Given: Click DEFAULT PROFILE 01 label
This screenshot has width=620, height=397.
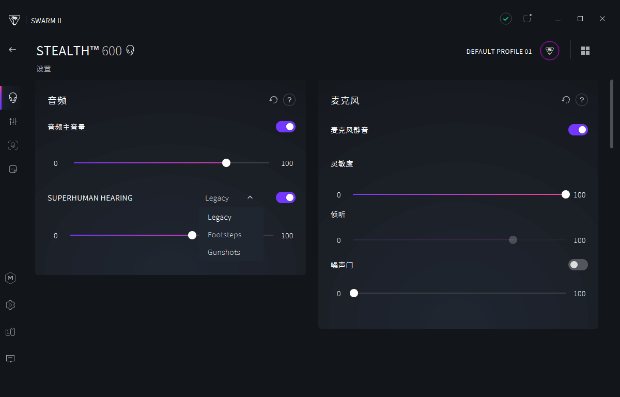Looking at the screenshot, I should (499, 51).
